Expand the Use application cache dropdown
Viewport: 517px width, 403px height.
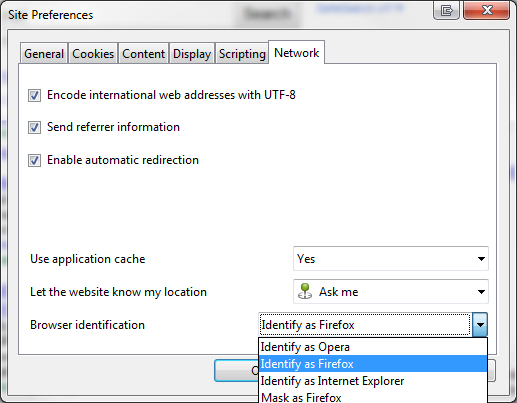(391, 259)
